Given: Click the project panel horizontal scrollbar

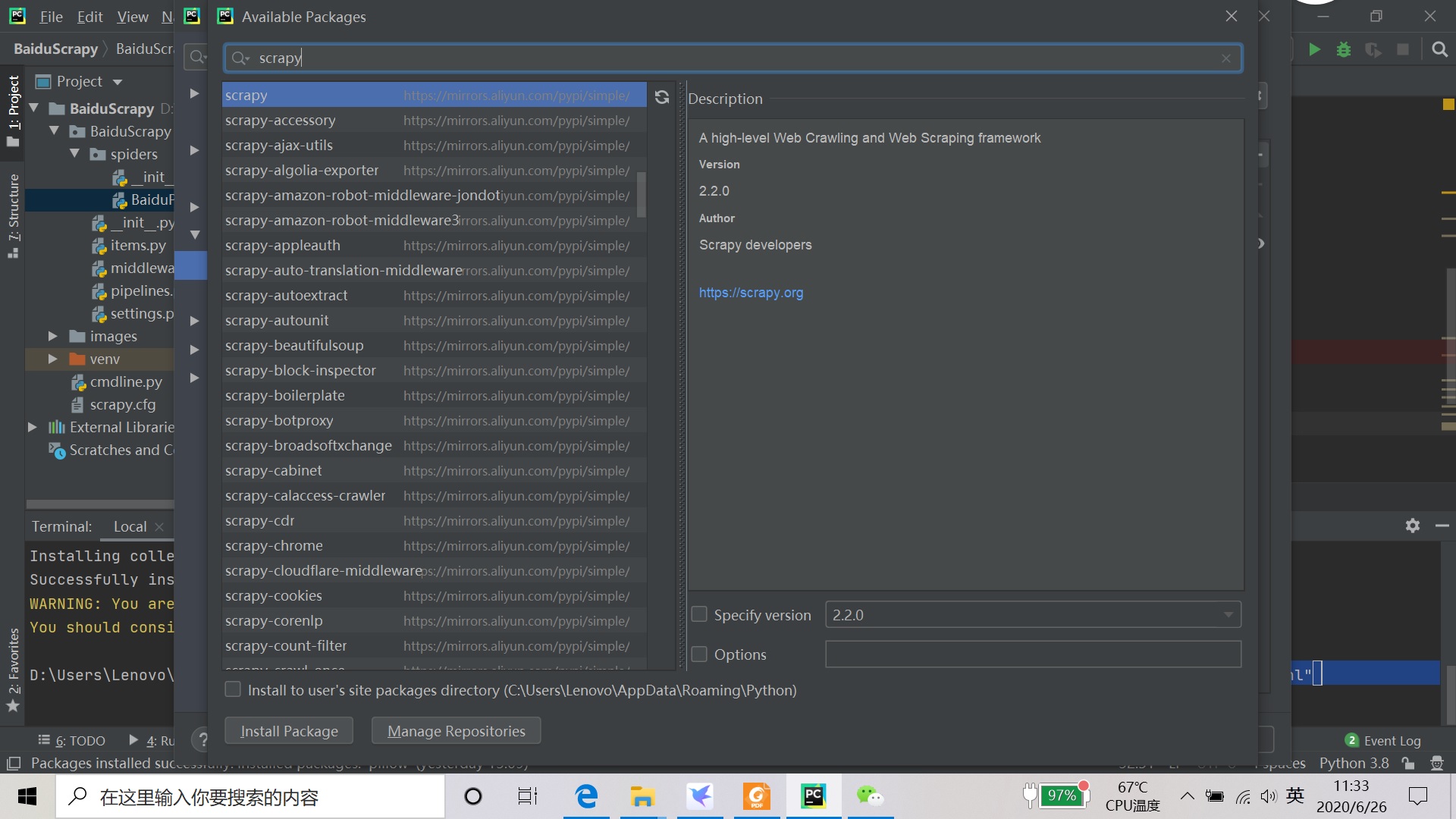Looking at the screenshot, I should pyautogui.click(x=100, y=504).
